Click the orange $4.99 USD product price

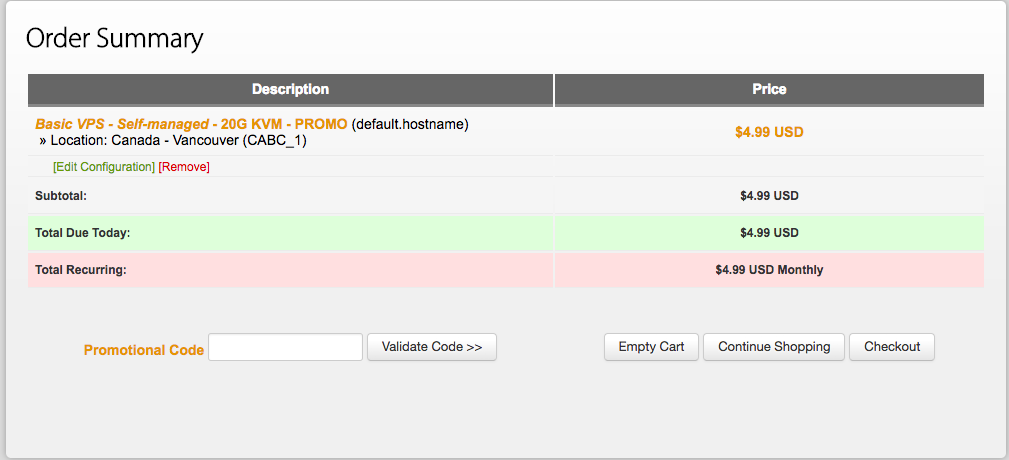(769, 132)
